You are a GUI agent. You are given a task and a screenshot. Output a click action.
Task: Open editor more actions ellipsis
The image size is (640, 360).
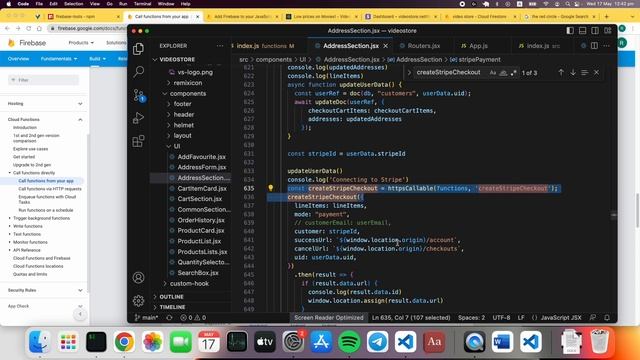point(606,46)
